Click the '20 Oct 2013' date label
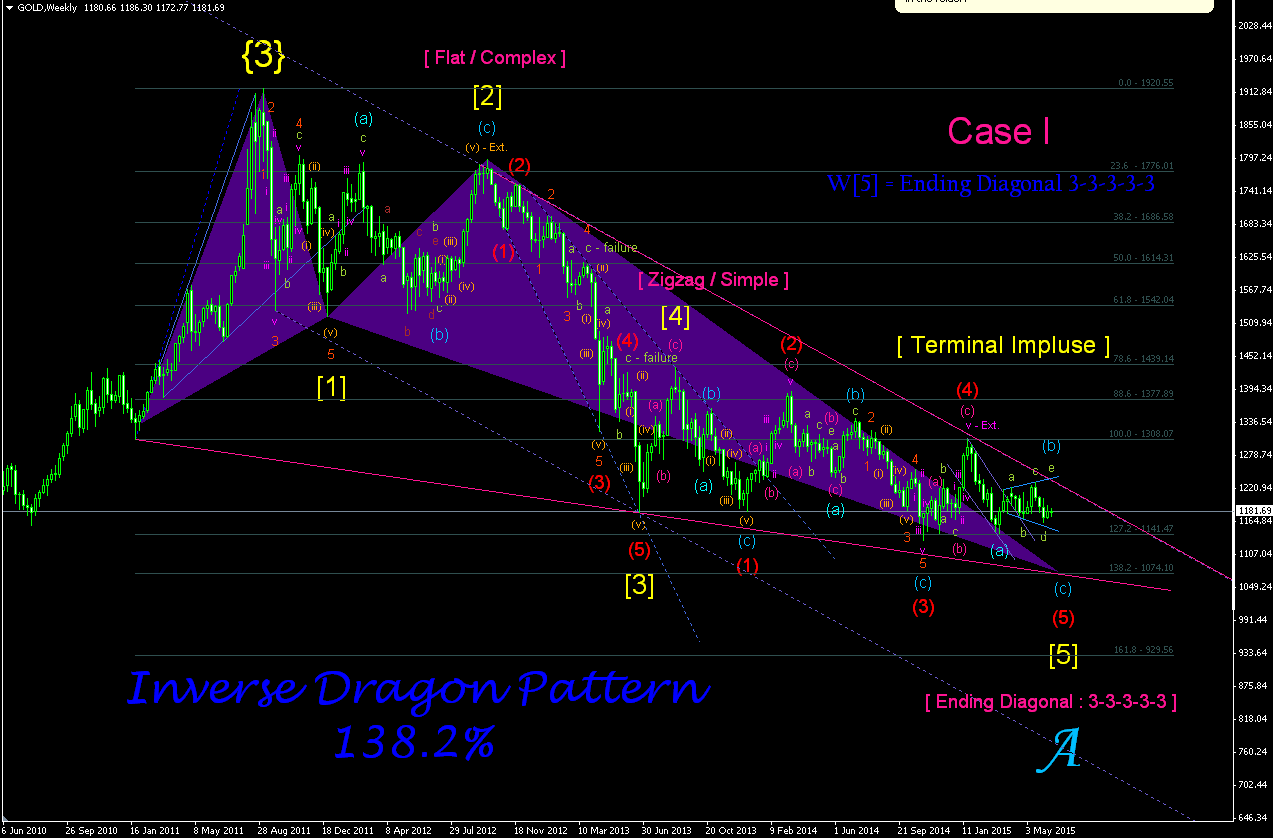Viewport: 1273px width, 838px height. (x=731, y=830)
